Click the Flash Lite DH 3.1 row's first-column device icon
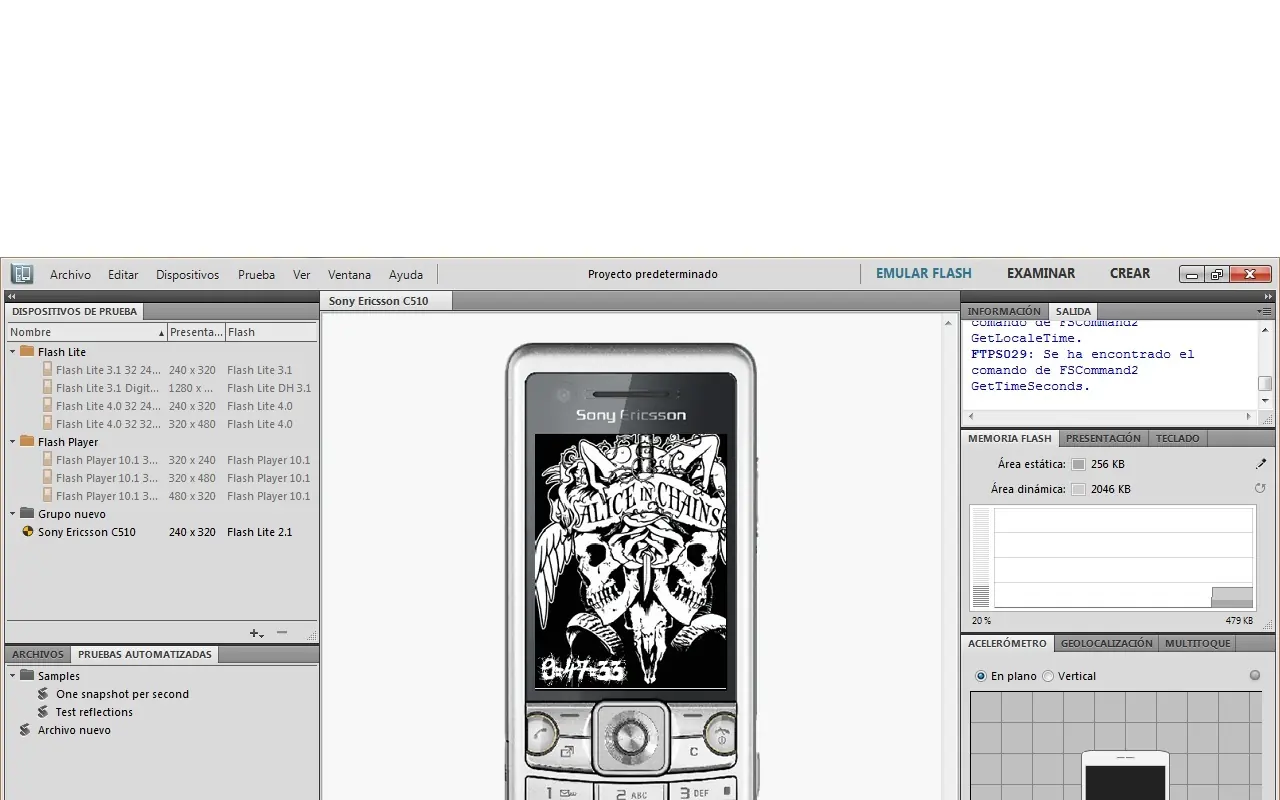The width and height of the screenshot is (1280, 800). click(x=47, y=388)
